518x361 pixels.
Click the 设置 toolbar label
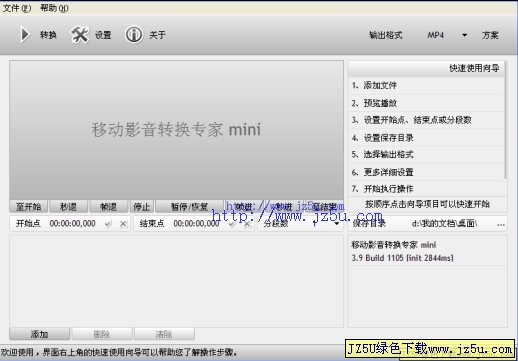(x=103, y=35)
